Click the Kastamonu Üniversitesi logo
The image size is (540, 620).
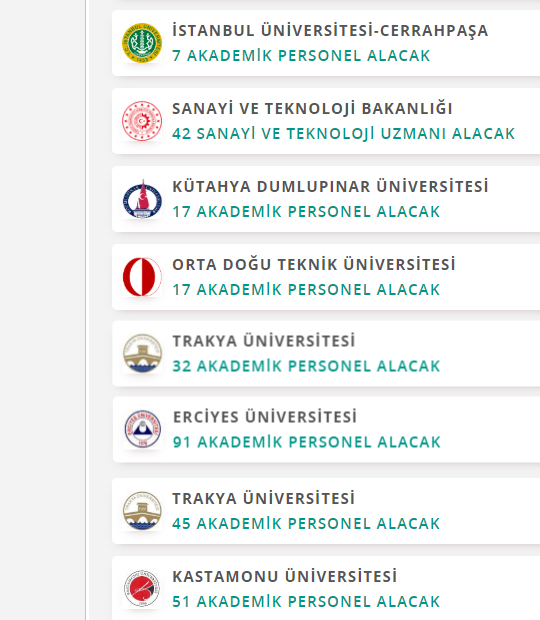[x=142, y=589]
